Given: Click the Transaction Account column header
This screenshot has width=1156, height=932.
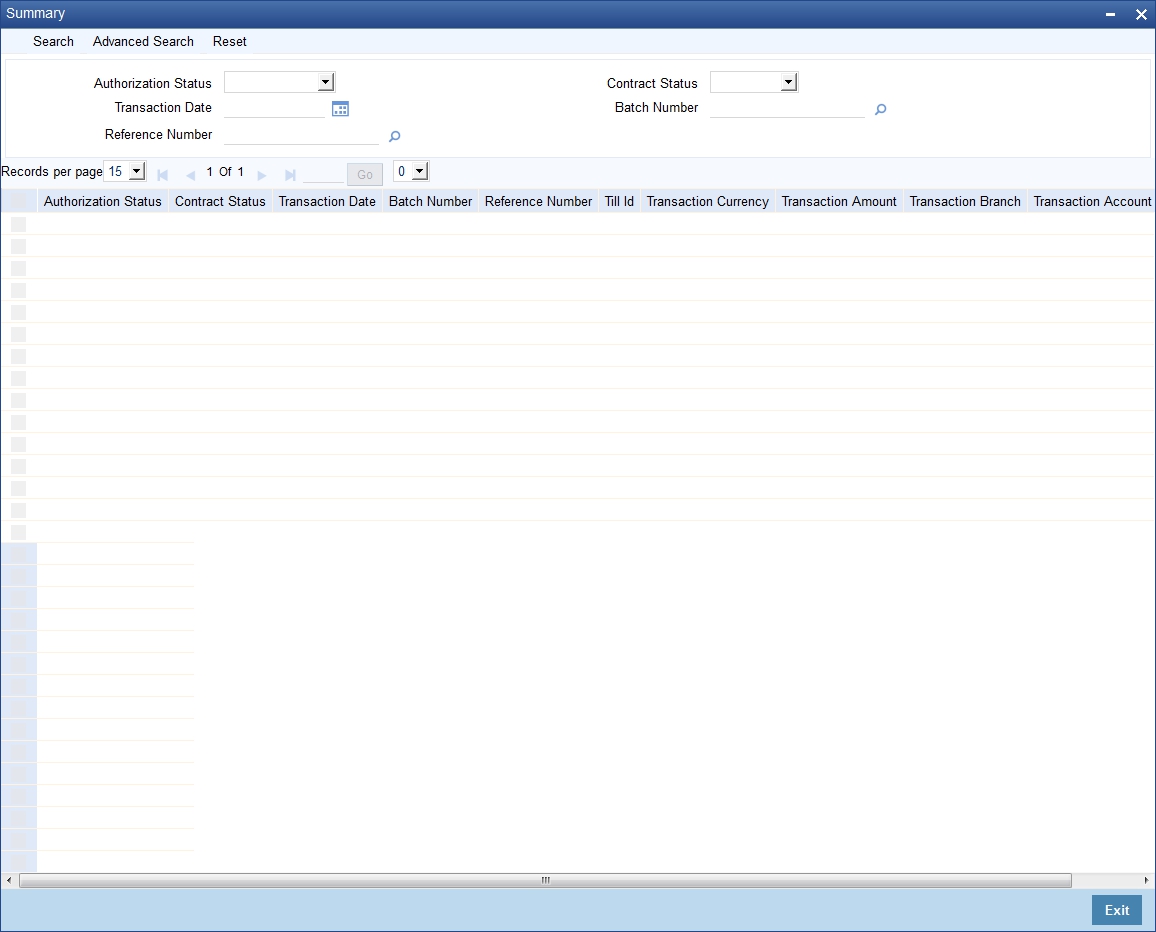Looking at the screenshot, I should [x=1092, y=201].
